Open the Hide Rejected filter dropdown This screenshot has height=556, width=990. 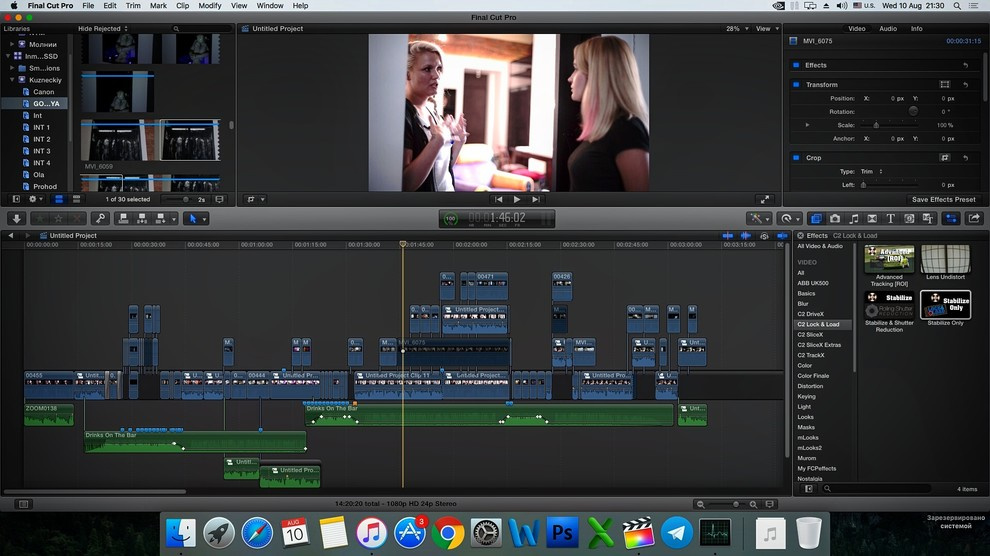coord(101,29)
